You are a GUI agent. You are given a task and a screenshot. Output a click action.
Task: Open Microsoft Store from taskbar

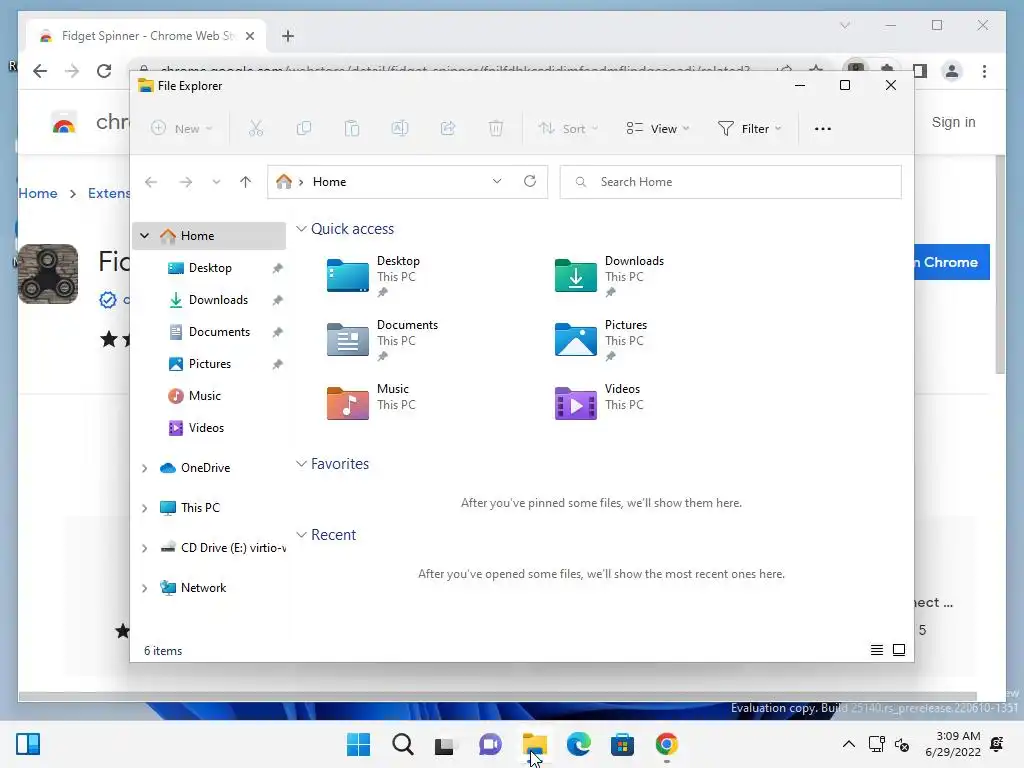tap(622, 744)
